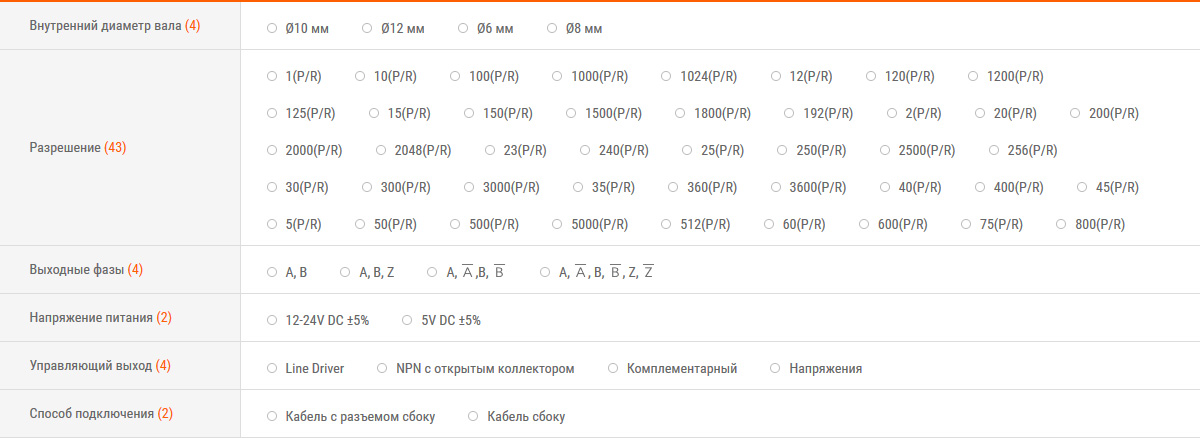
Task: Select 1024(P/R) resolution
Action: 667,76
